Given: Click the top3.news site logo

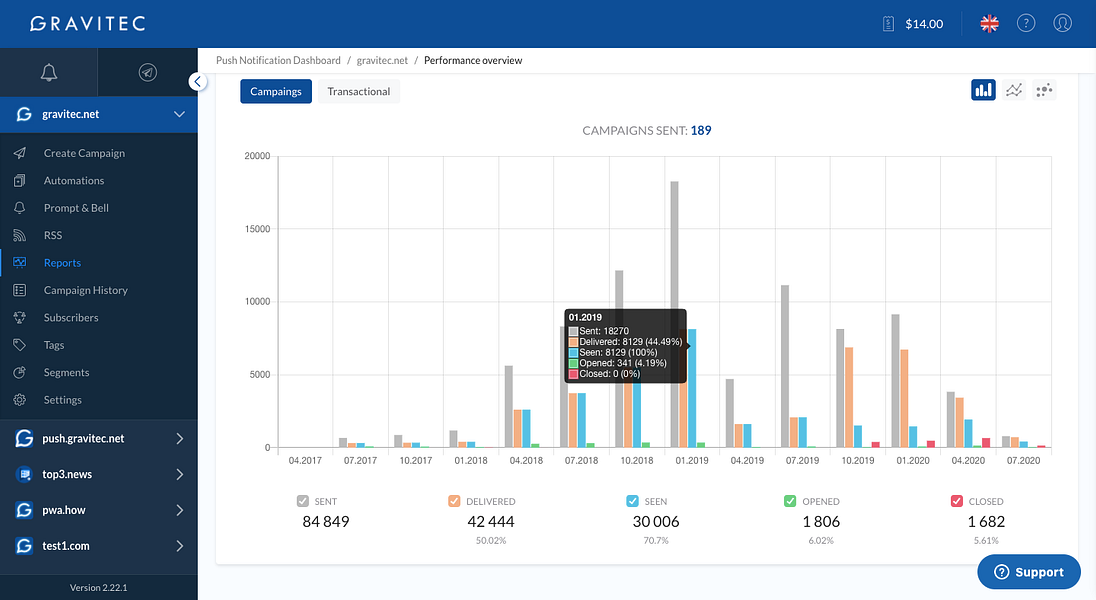Looking at the screenshot, I should (x=24, y=474).
